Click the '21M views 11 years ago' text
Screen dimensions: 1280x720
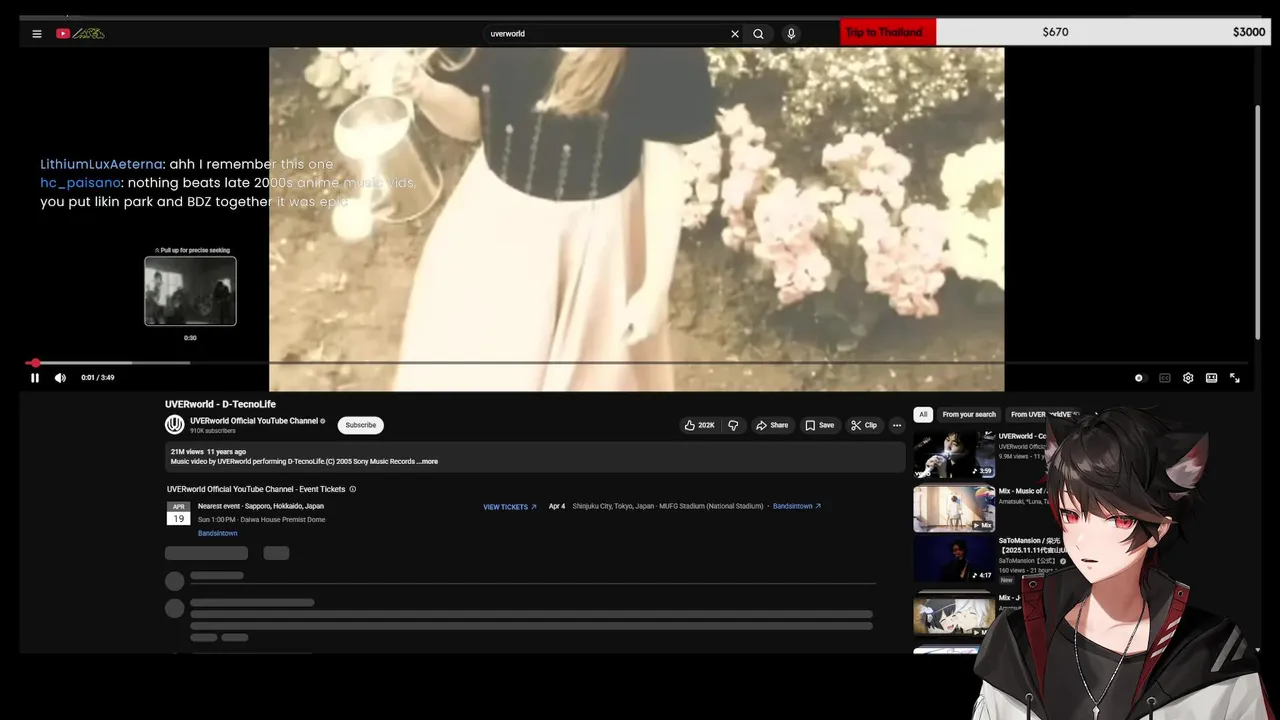point(208,452)
